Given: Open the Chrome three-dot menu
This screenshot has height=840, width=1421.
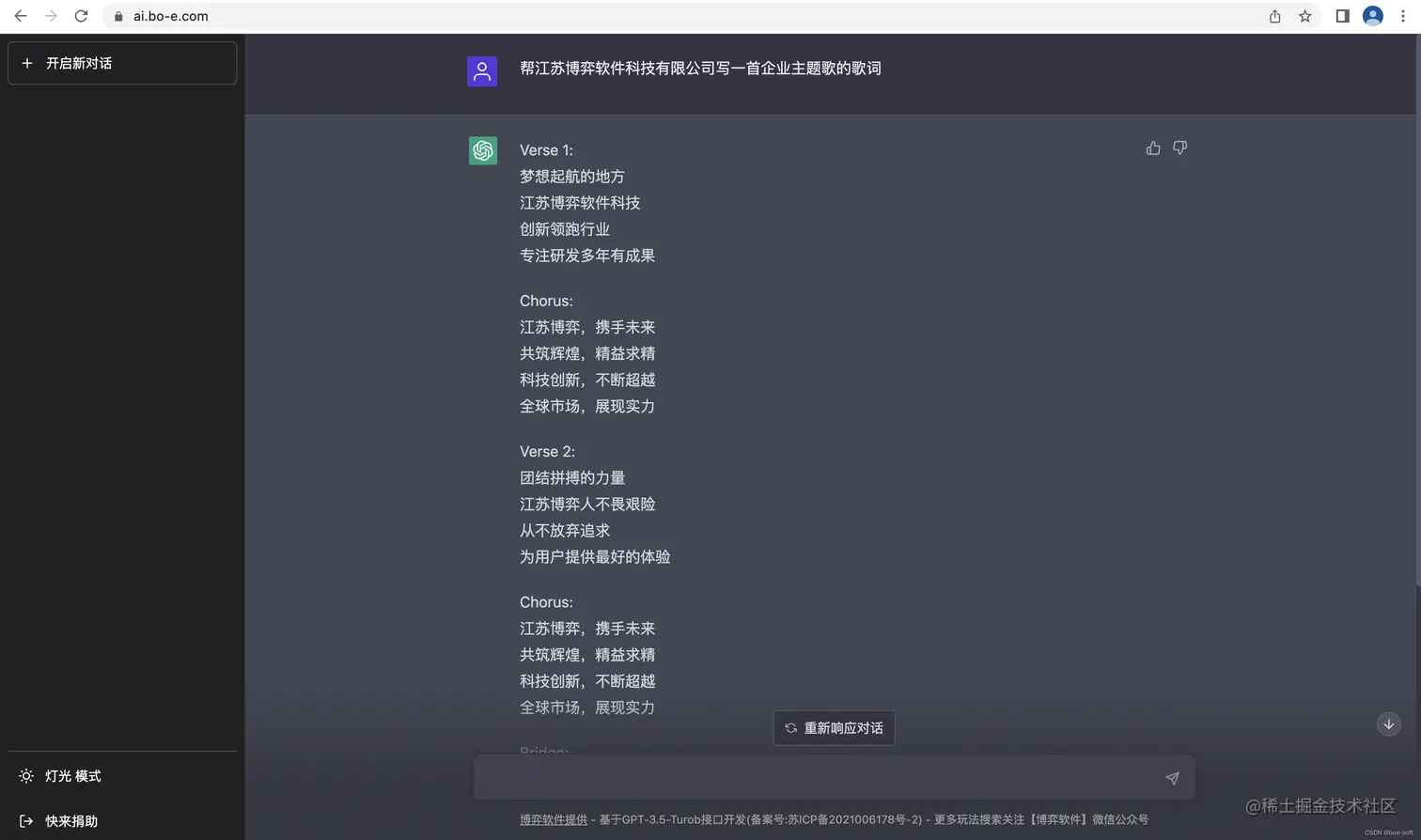Looking at the screenshot, I should (1403, 16).
